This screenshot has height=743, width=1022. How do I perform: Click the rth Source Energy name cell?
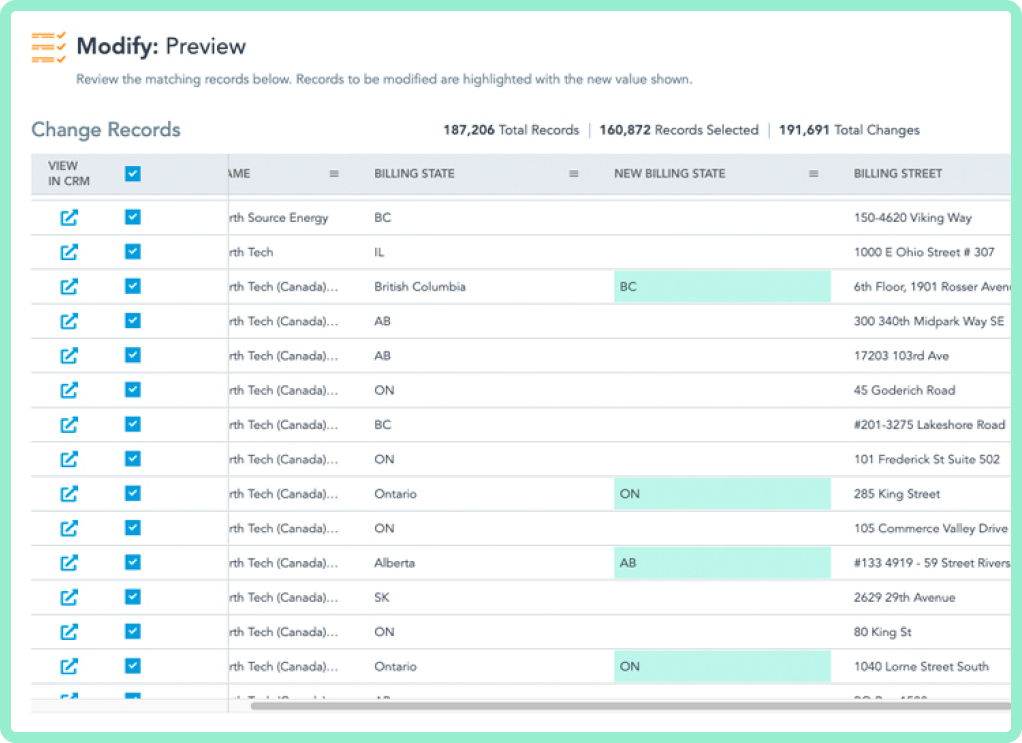pos(279,218)
